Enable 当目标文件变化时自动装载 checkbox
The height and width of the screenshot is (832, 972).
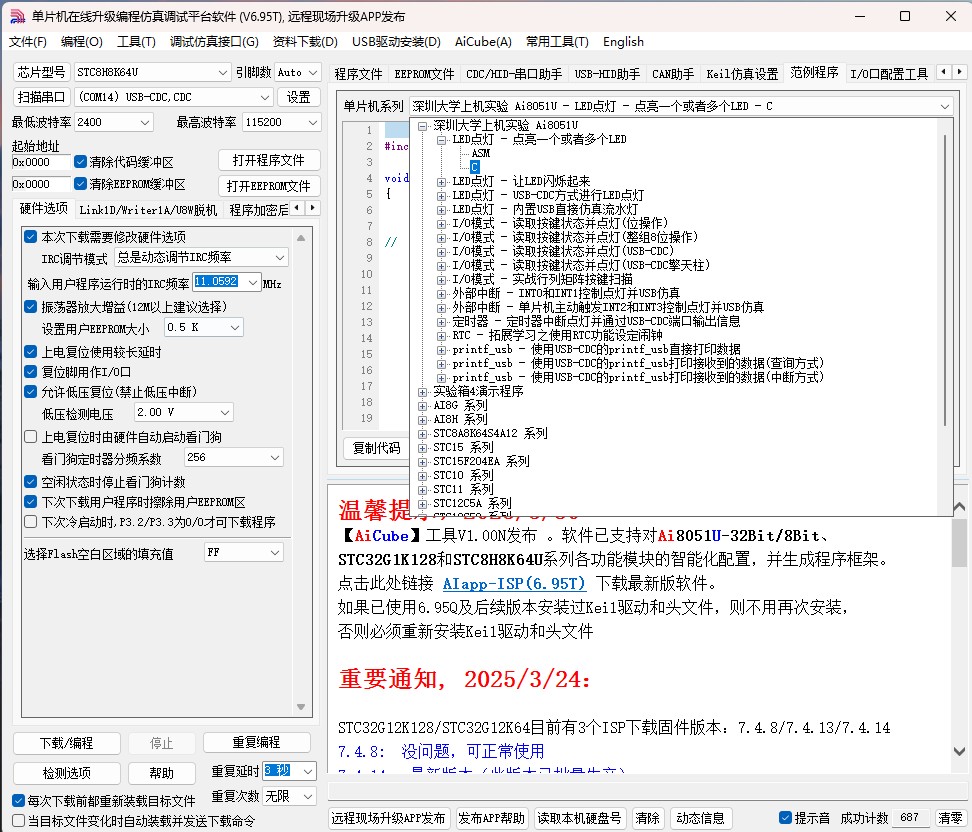(19, 821)
